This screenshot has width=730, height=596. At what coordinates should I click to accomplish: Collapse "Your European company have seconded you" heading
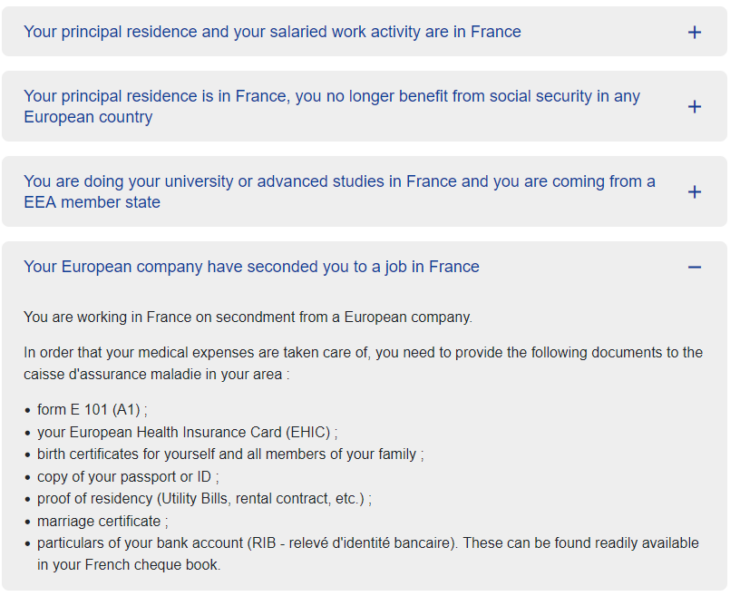251,267
